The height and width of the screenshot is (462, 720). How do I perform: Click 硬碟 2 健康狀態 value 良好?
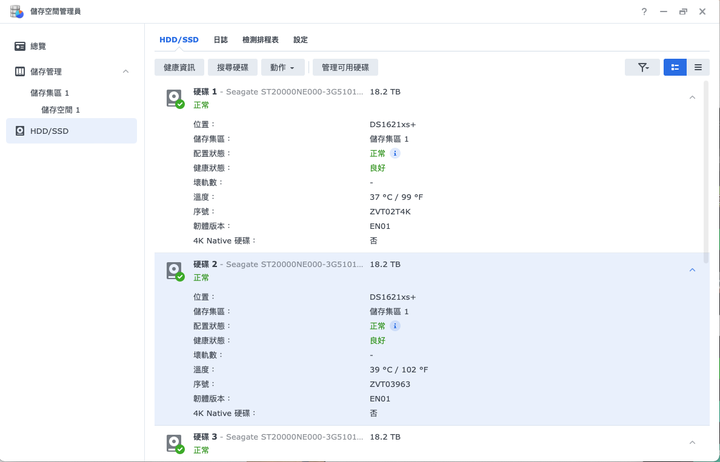coord(377,341)
